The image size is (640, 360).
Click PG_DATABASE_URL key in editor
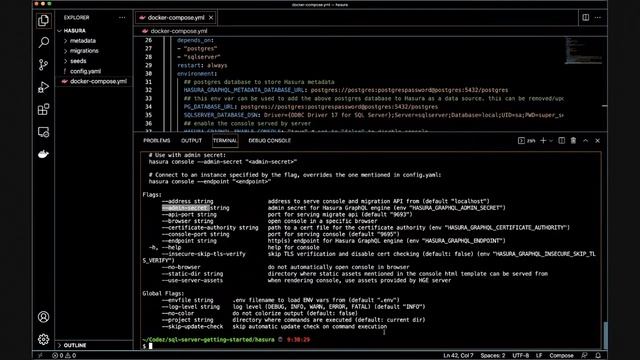(x=209, y=107)
